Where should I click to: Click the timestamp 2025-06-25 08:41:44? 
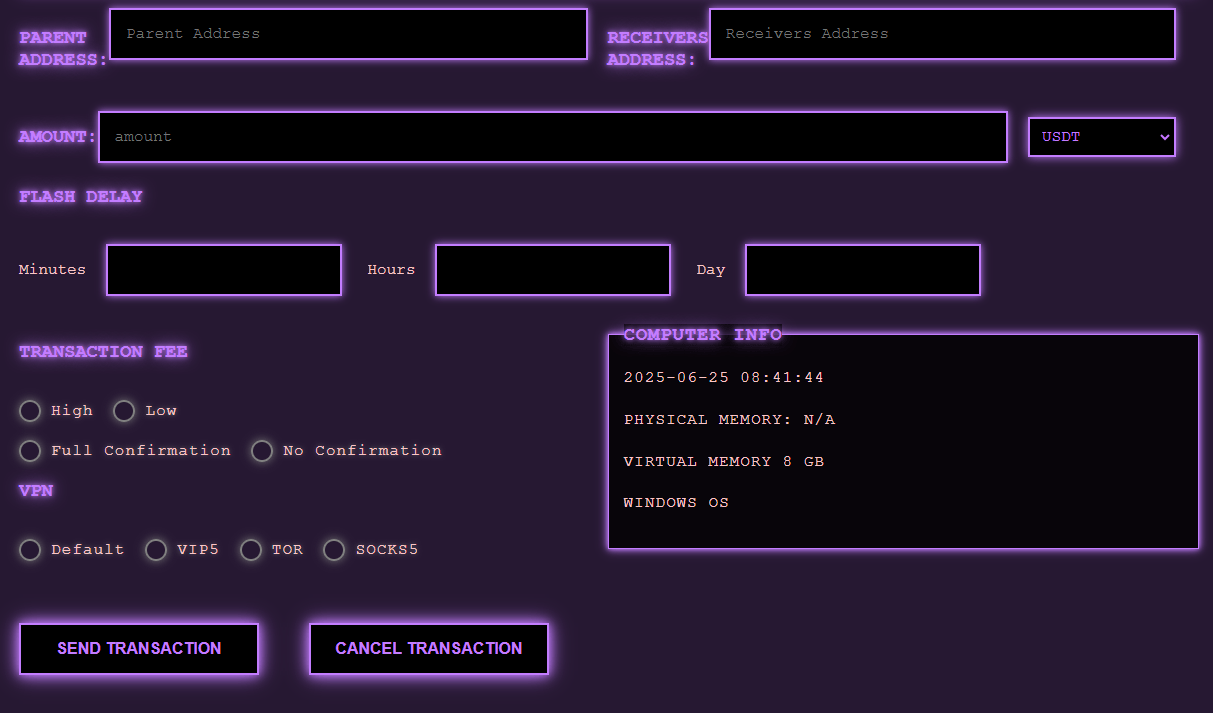[x=724, y=378]
